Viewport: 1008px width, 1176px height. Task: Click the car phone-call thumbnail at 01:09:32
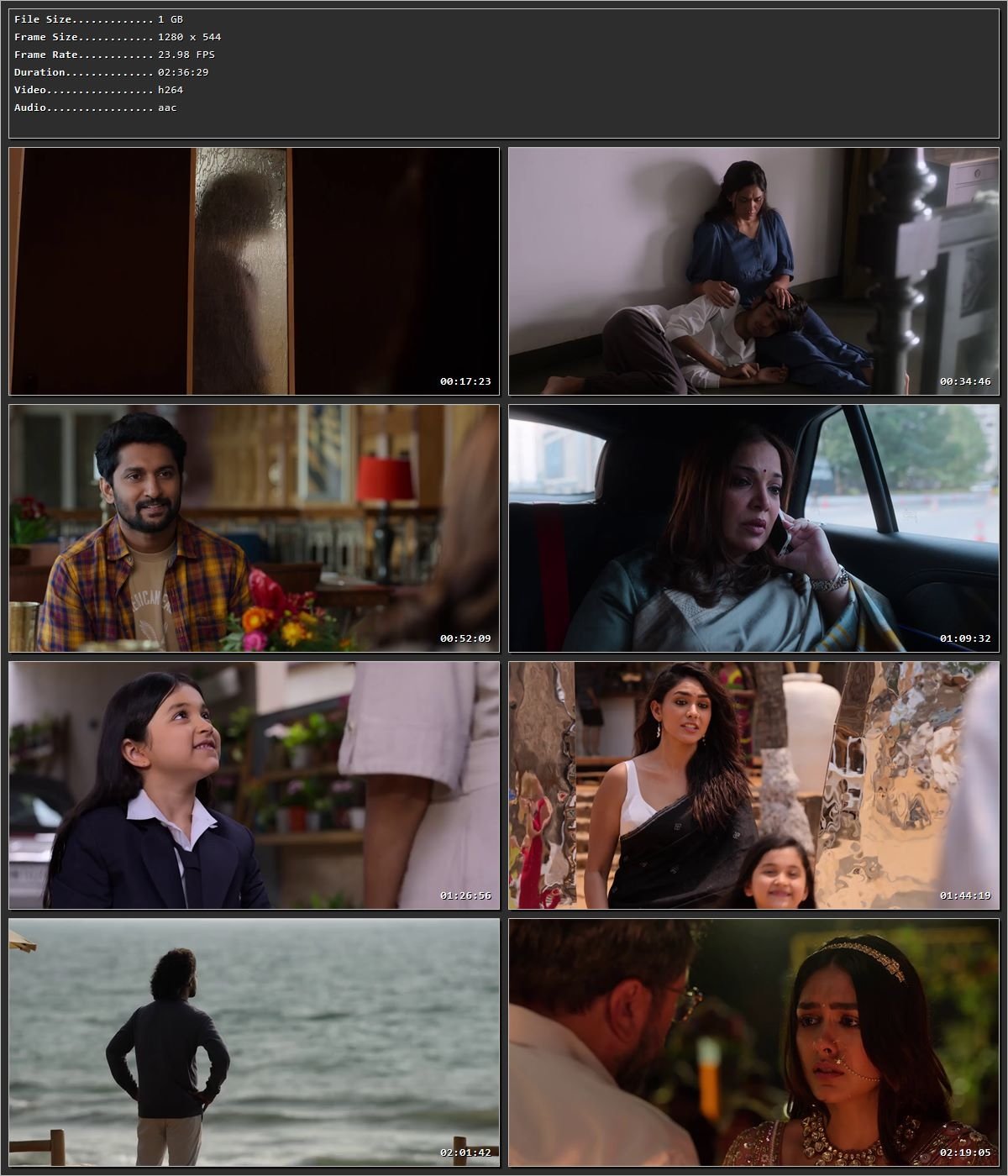753,528
